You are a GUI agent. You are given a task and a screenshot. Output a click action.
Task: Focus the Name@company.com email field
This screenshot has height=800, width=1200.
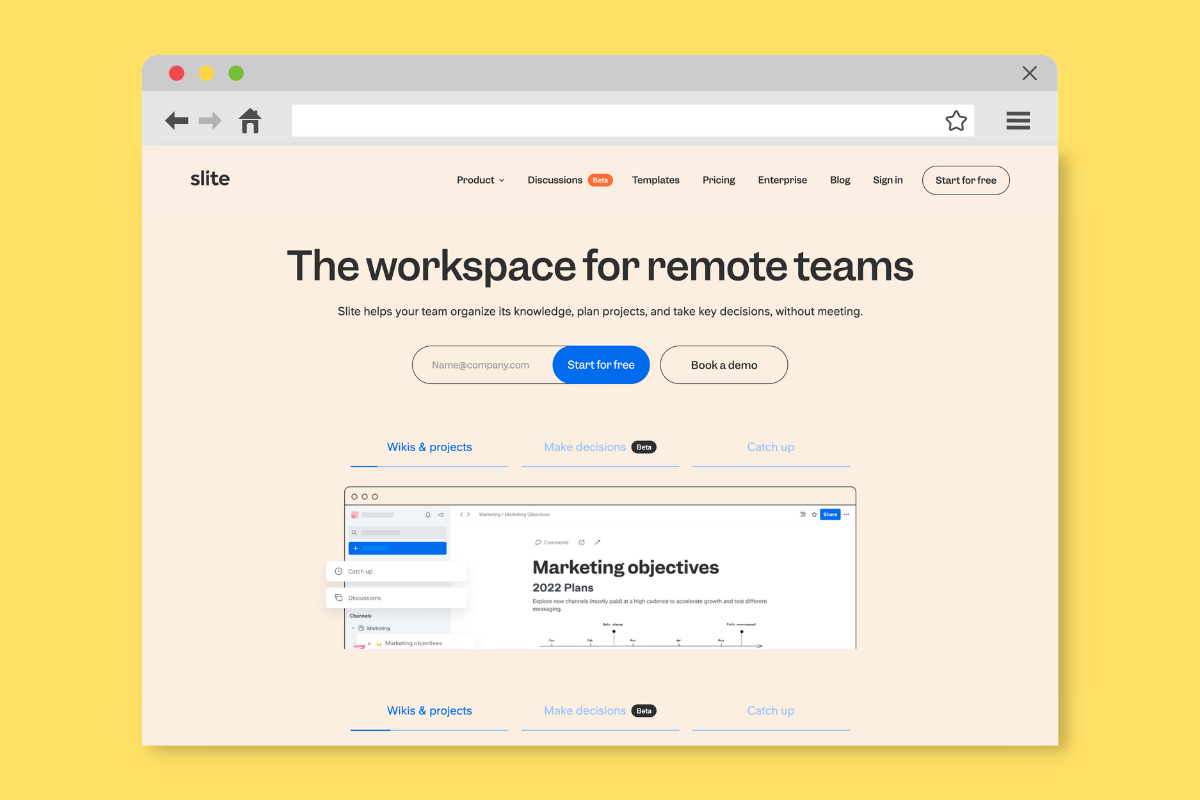click(484, 365)
